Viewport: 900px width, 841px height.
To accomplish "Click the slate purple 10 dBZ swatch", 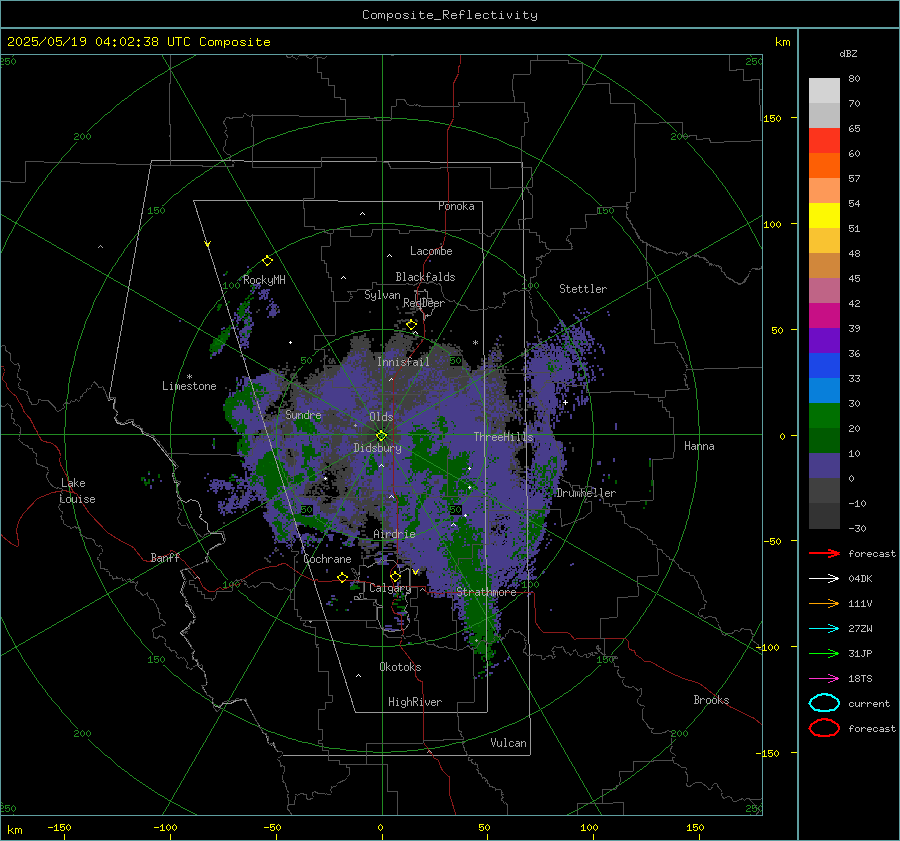I will tap(824, 466).
